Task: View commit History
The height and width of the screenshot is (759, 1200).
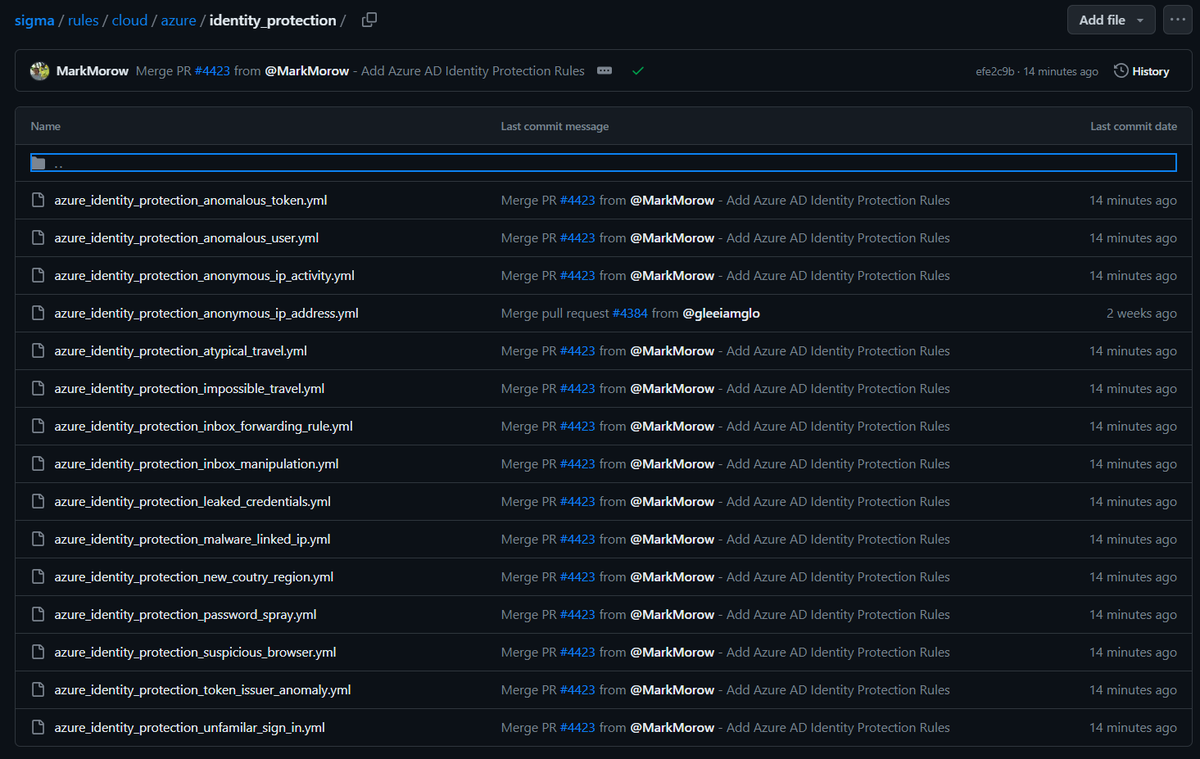Action: coord(1142,71)
